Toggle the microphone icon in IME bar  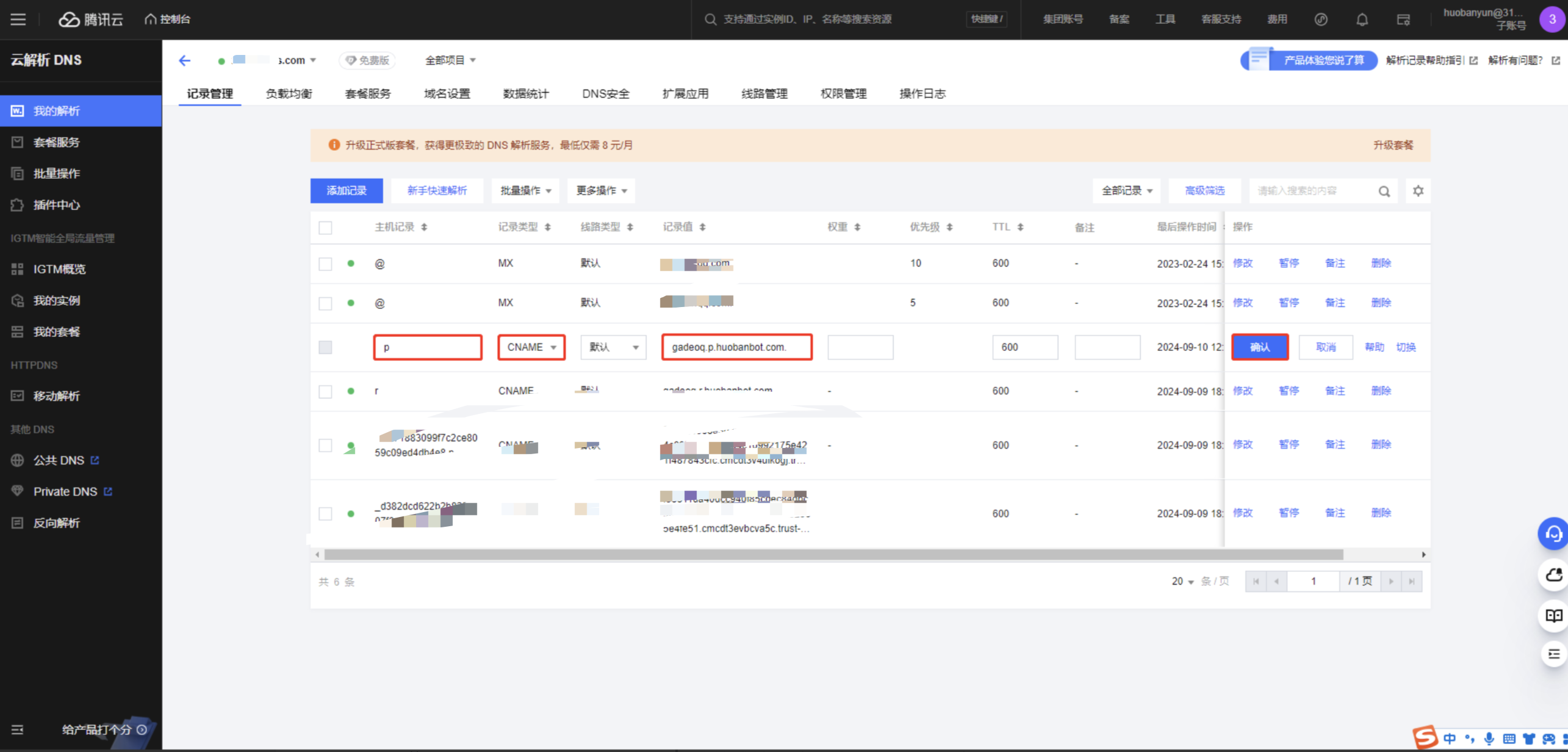point(1489,739)
